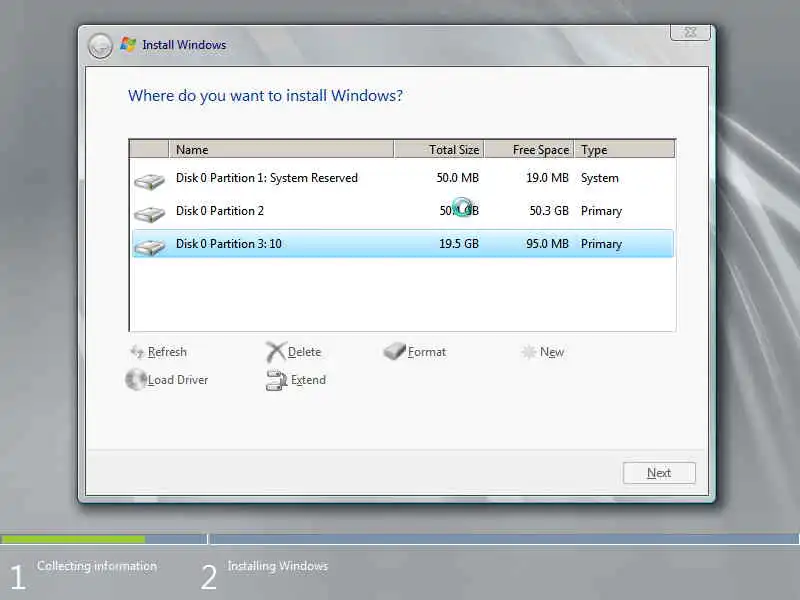
Task: Sort by the Name column header
Action: point(281,149)
